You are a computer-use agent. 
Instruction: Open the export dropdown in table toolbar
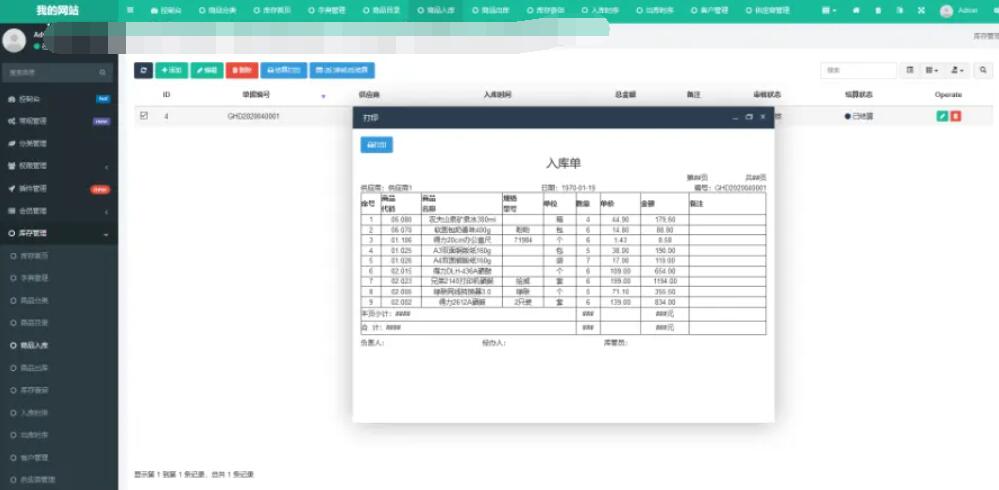958,71
